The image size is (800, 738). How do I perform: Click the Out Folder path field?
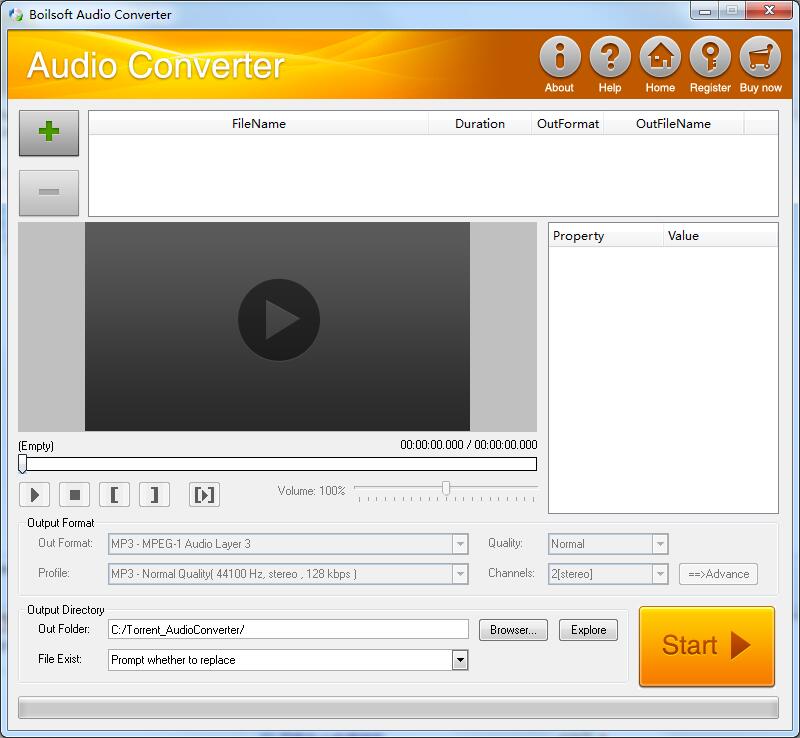pyautogui.click(x=287, y=629)
